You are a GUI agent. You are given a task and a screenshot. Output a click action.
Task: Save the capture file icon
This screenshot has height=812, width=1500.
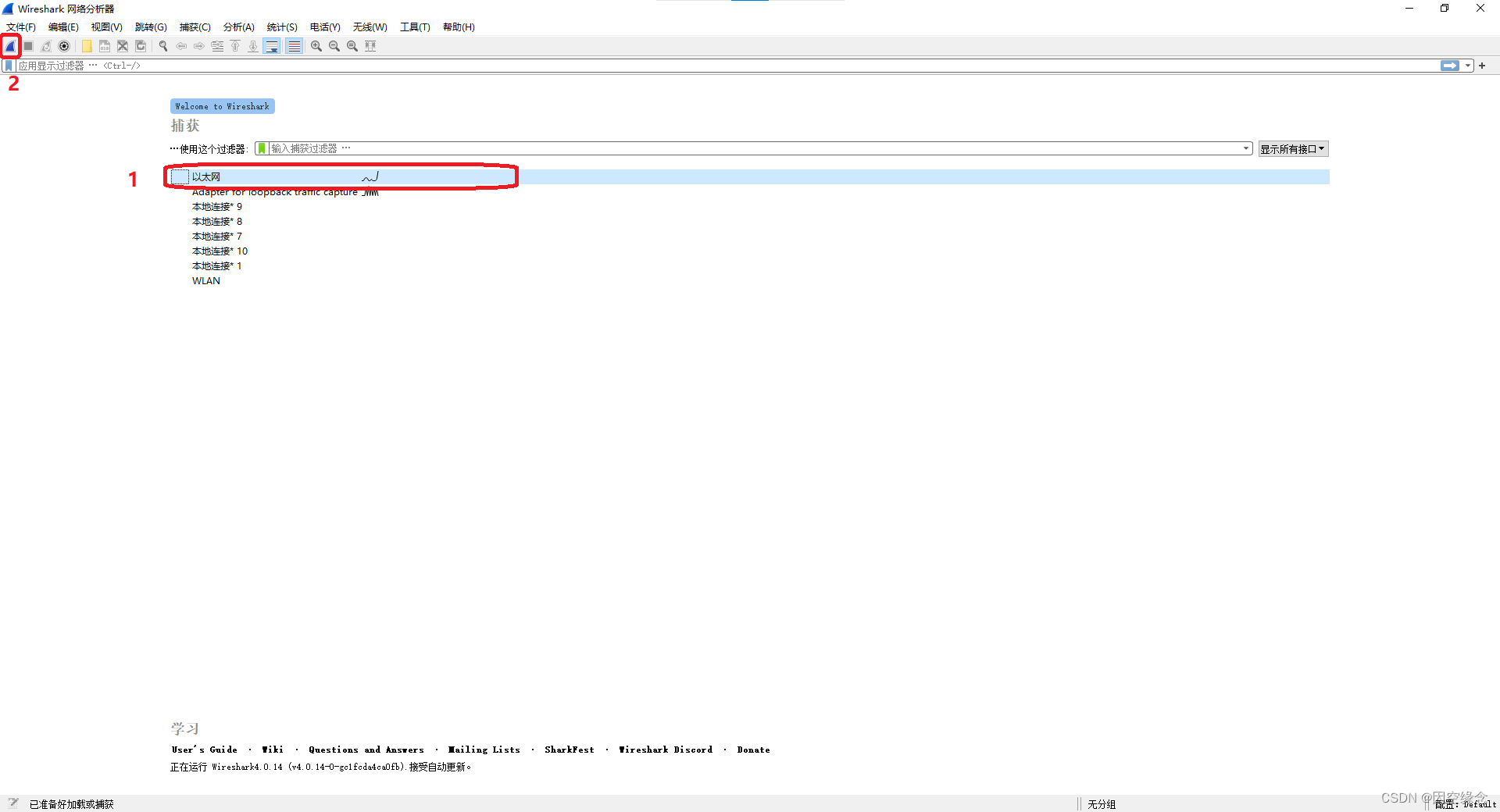[105, 46]
